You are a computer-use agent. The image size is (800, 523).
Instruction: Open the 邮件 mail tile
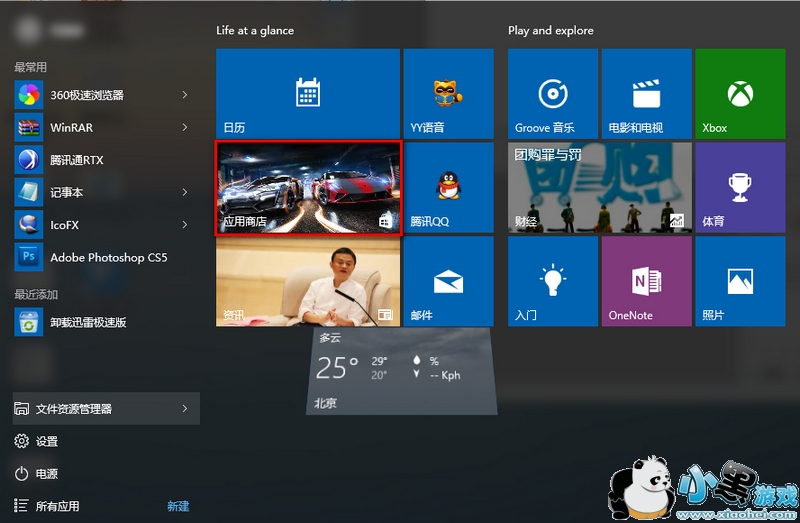[448, 281]
